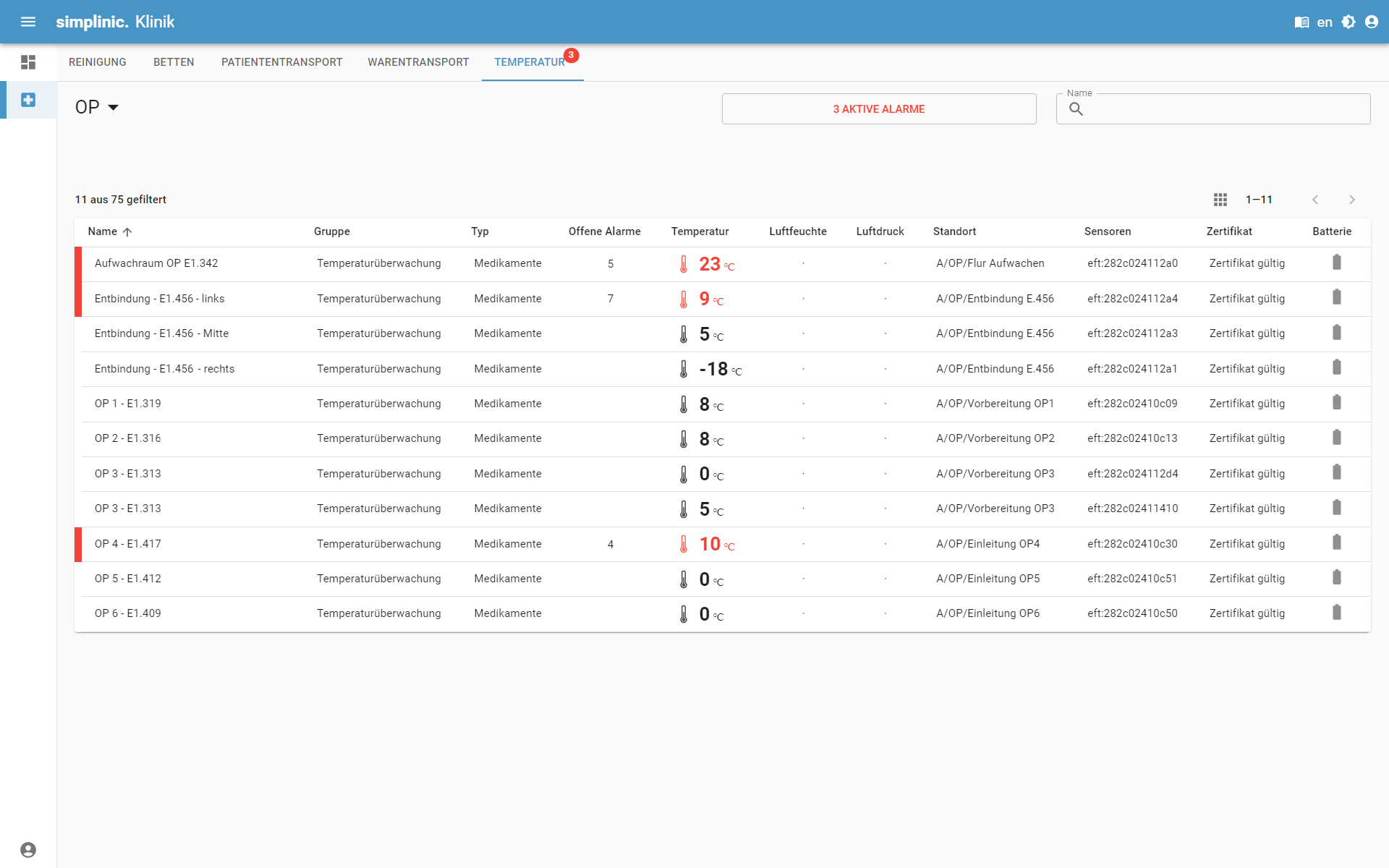The width and height of the screenshot is (1389, 868).
Task: Open the Entbindung - E1.456 - links row
Action: pyautogui.click(x=159, y=299)
